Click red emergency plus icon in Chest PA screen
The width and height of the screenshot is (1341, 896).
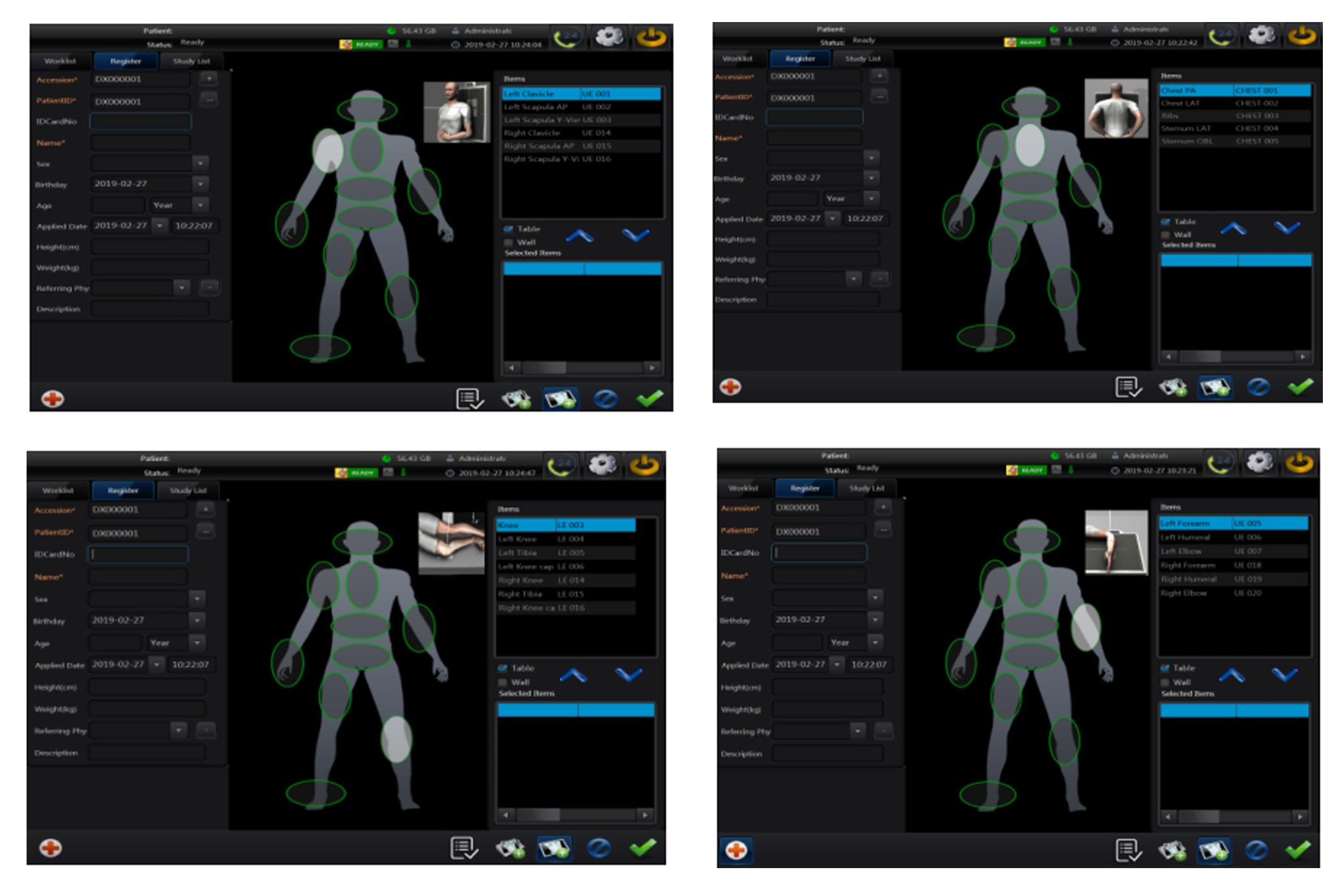[730, 387]
